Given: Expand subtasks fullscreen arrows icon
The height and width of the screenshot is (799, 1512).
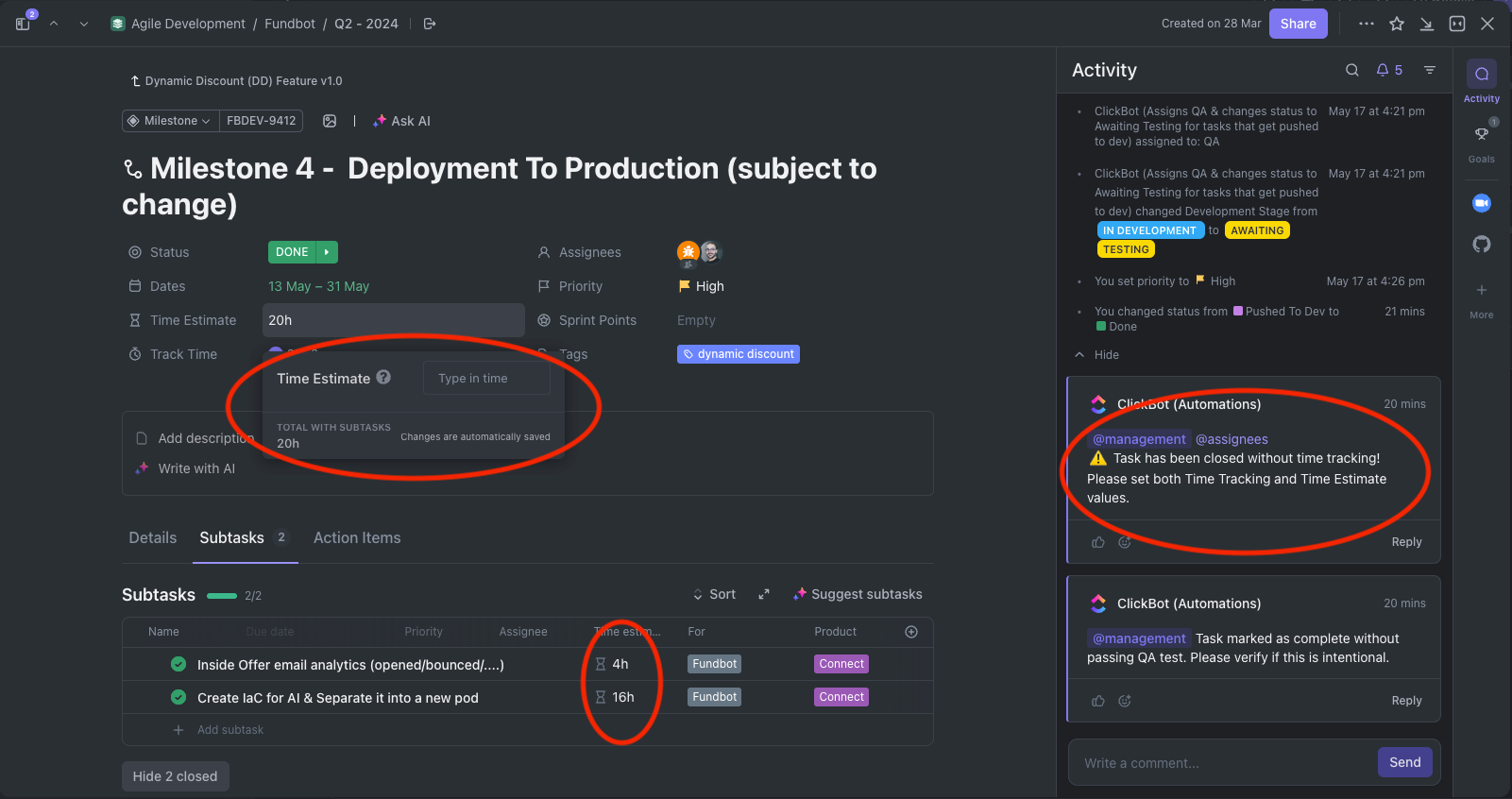Looking at the screenshot, I should (764, 594).
